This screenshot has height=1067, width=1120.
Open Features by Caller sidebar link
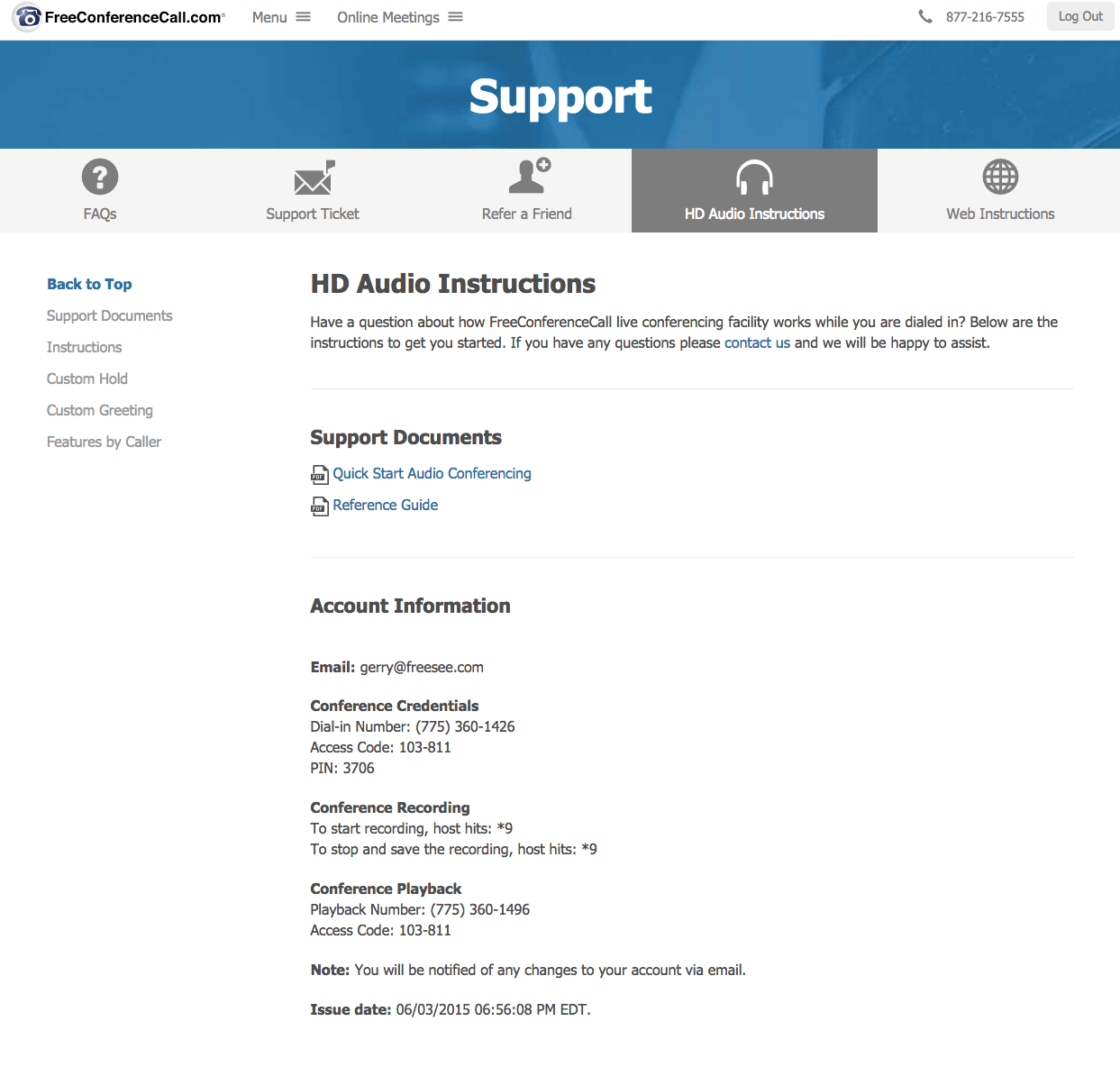coord(105,442)
